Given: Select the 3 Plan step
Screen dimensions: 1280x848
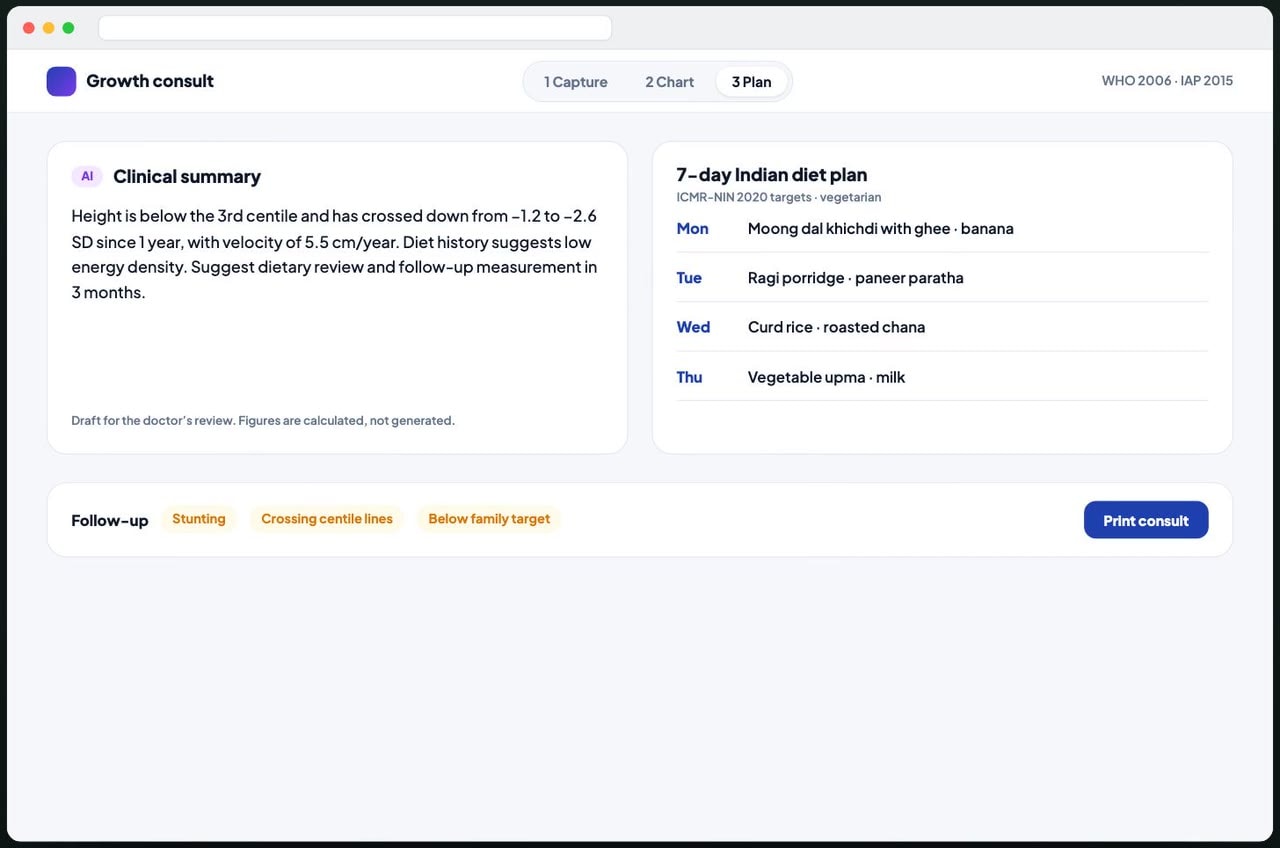Looking at the screenshot, I should (x=751, y=82).
